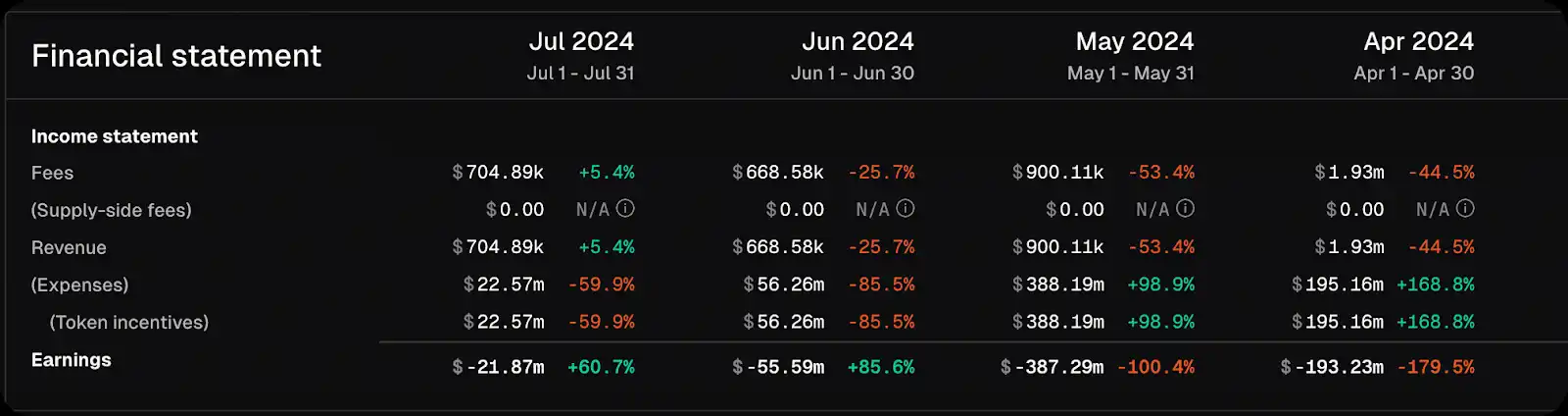1568x416 pixels.
Task: Click the info icon in May 2024 supply-side fees
Action: 1186,209
